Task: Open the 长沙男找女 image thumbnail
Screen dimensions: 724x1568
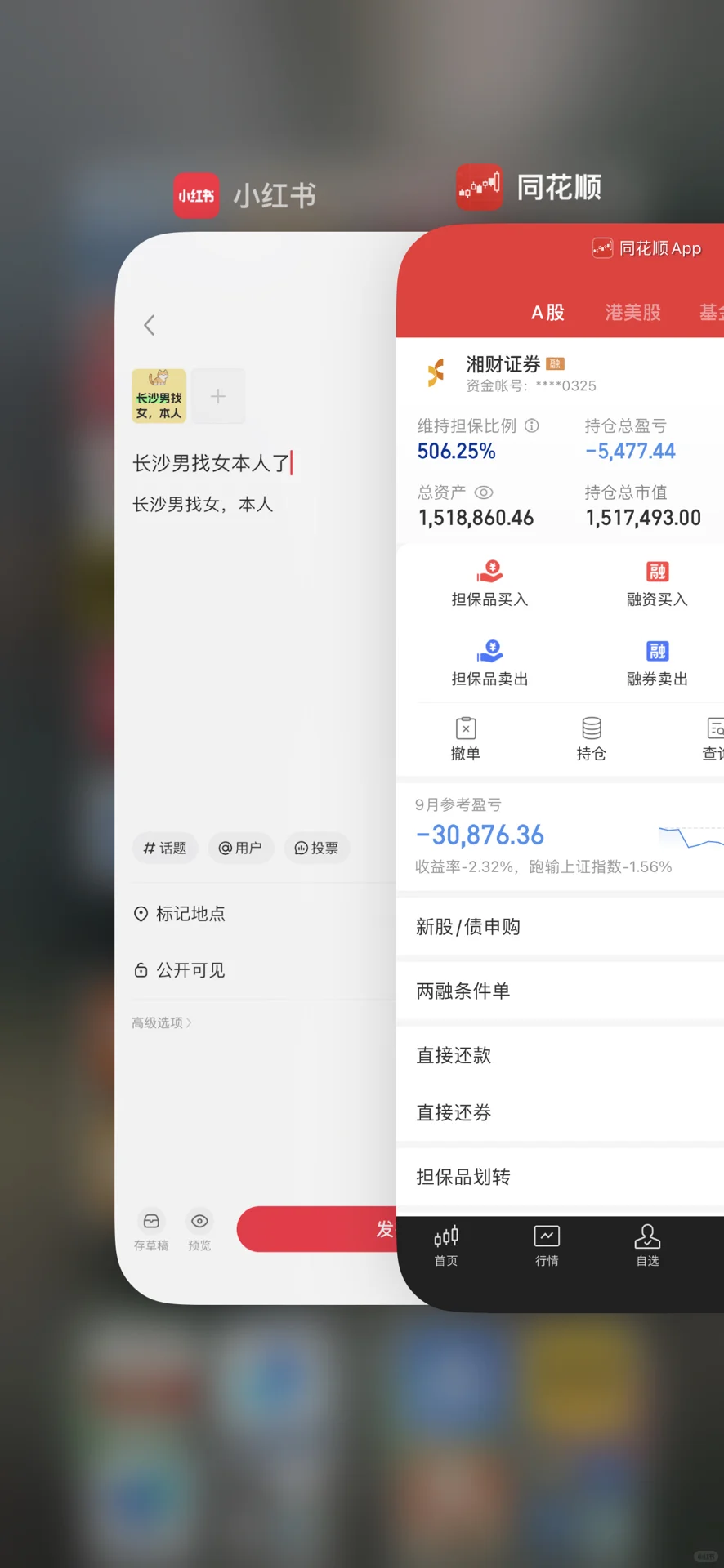Action: [159, 396]
